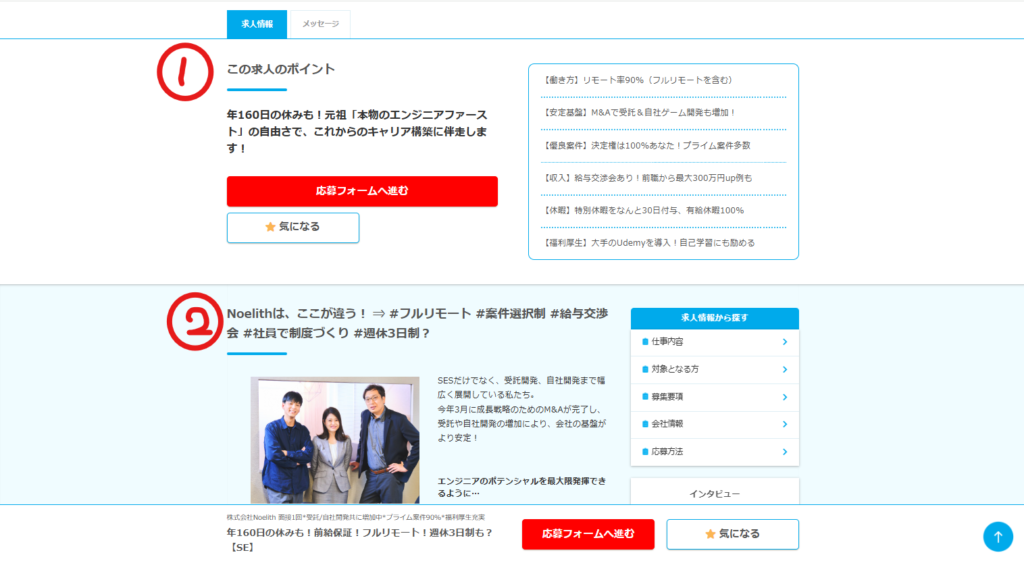The height and width of the screenshot is (561, 1024).
Task: Toggle 気になる favorite in bottom sticky bar
Action: coord(732,534)
